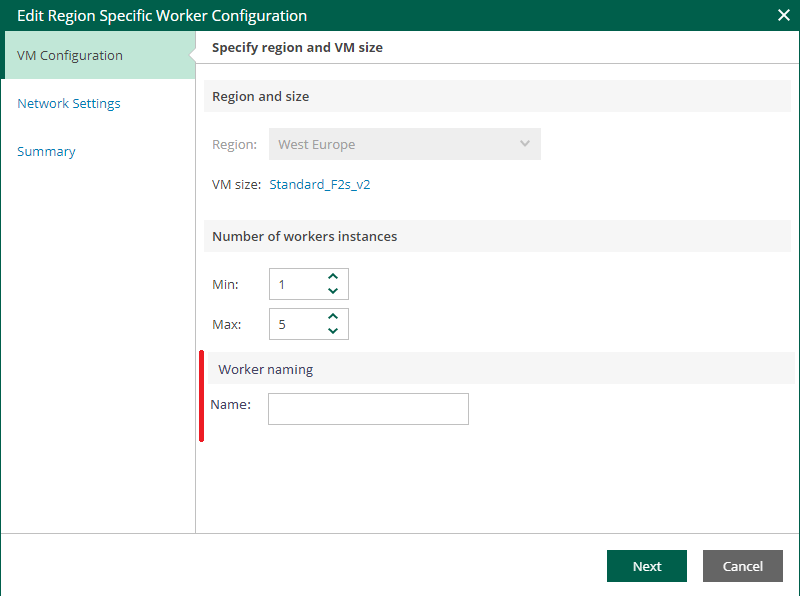Viewport: 800px width, 596px height.
Task: Select the VM Configuration step
Action: [98, 55]
